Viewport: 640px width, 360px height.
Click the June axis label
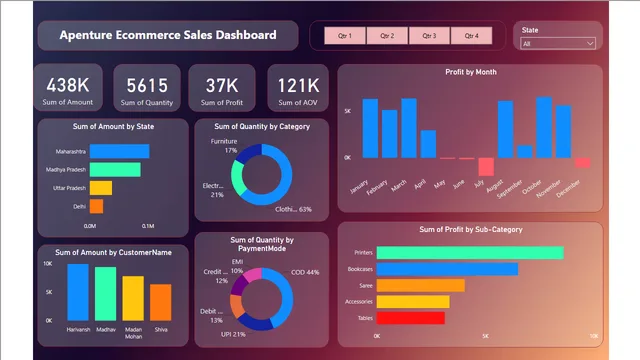[x=459, y=184]
